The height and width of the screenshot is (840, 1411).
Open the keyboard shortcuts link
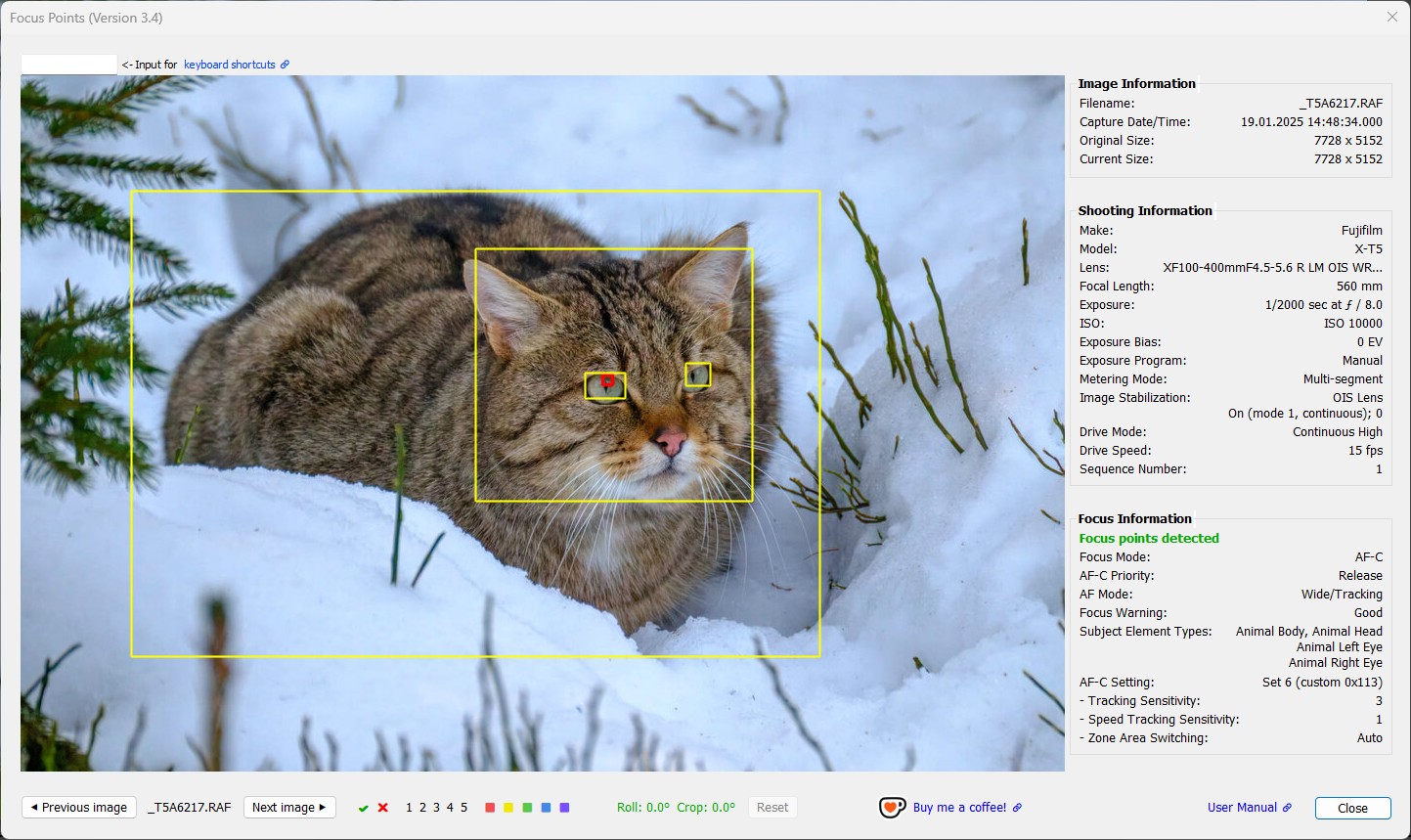pyautogui.click(x=230, y=65)
